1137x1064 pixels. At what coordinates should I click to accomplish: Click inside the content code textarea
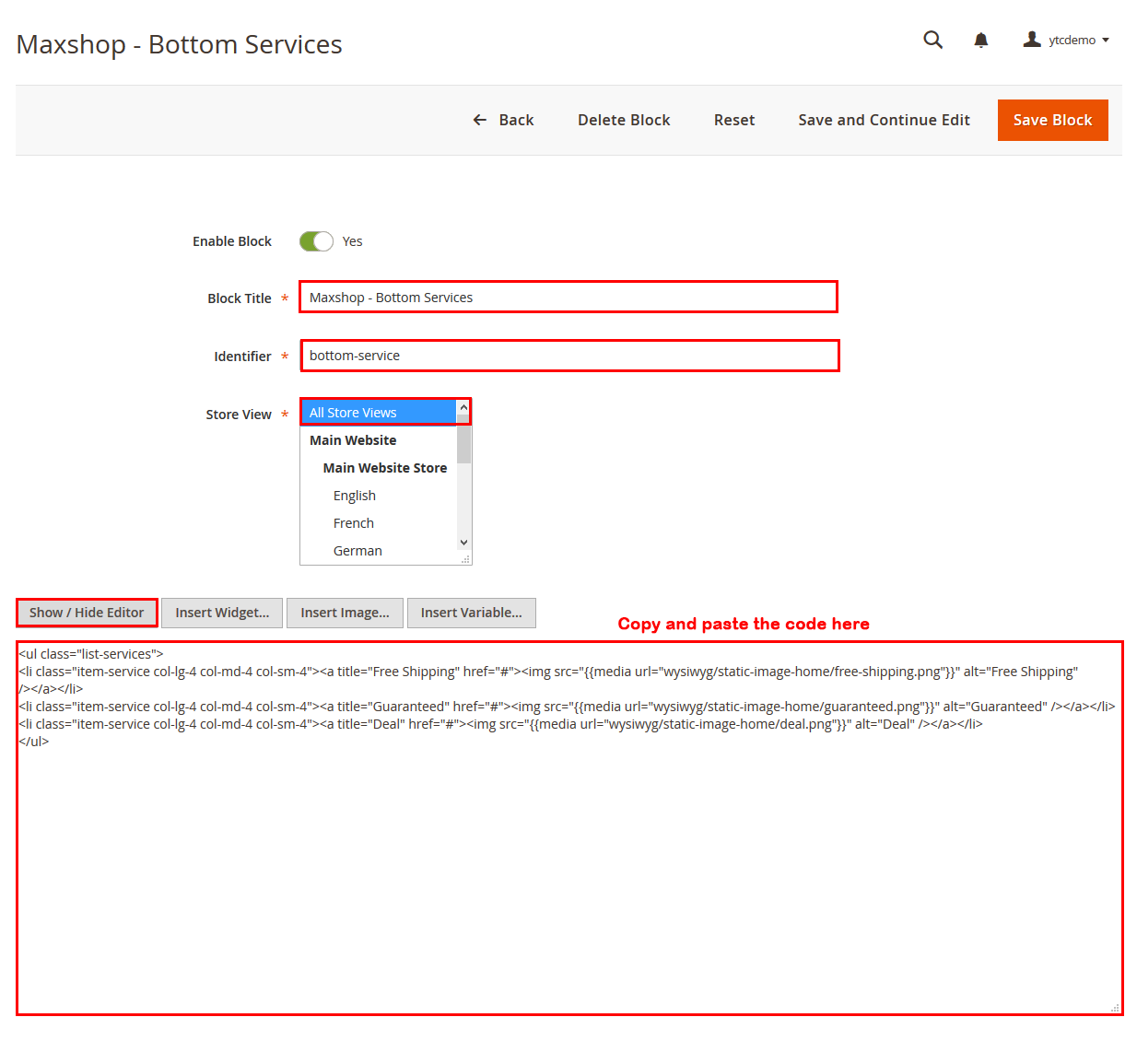point(569,828)
